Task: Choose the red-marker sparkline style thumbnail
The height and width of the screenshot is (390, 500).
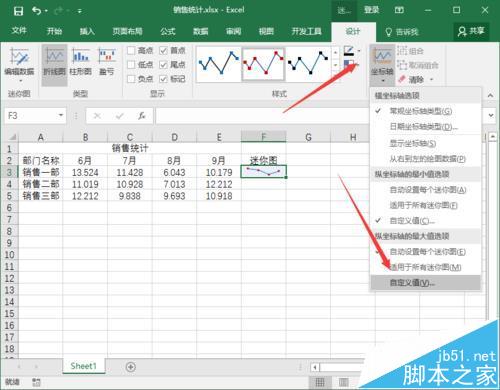Action: [x=263, y=64]
